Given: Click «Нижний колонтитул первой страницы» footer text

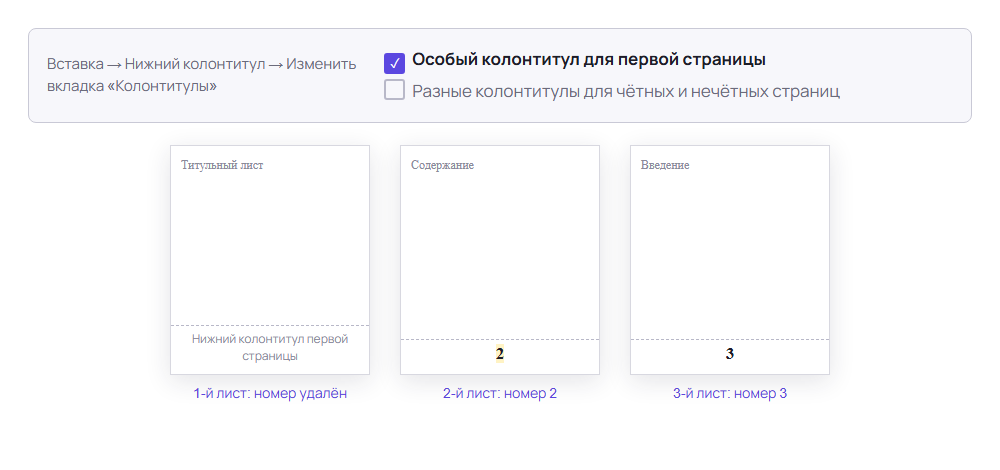Looking at the screenshot, I should click(x=270, y=347).
